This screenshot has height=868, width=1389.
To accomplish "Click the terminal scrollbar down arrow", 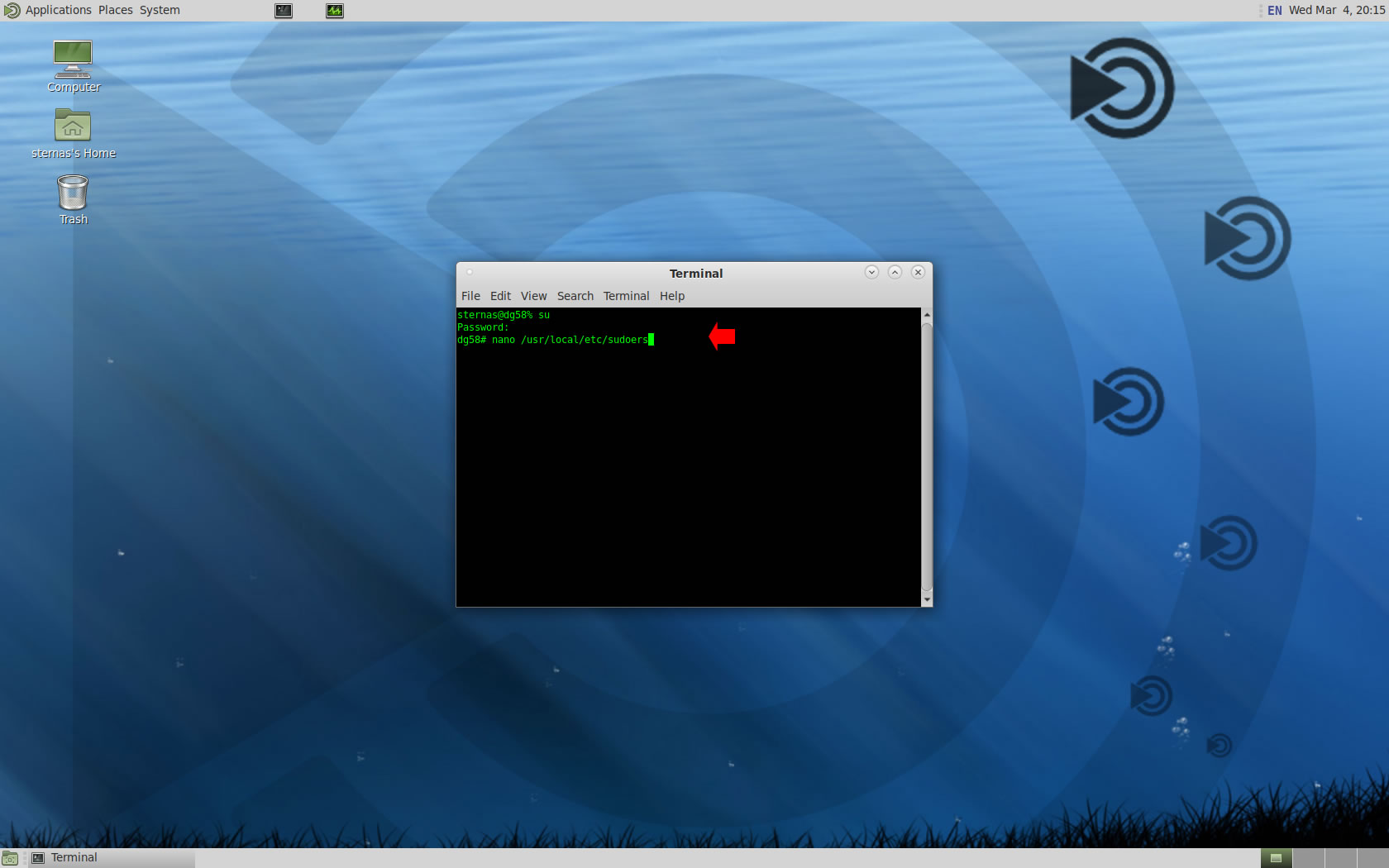I will pyautogui.click(x=927, y=599).
